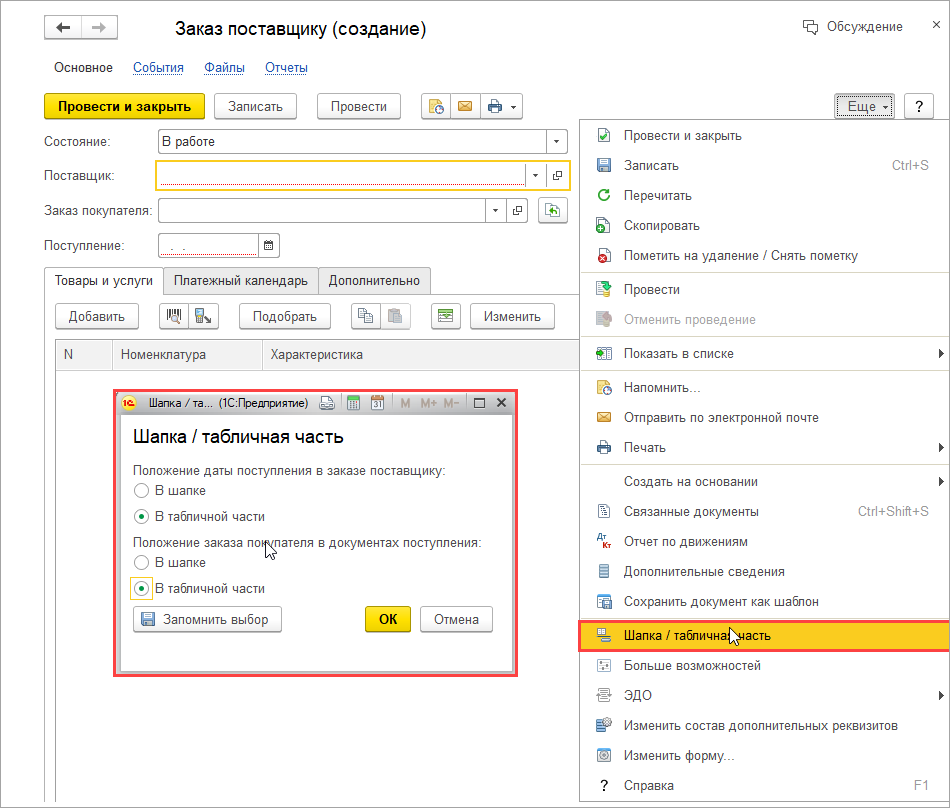The image size is (950, 808).
Task: Choose Справка in the menu
Action: (x=765, y=786)
